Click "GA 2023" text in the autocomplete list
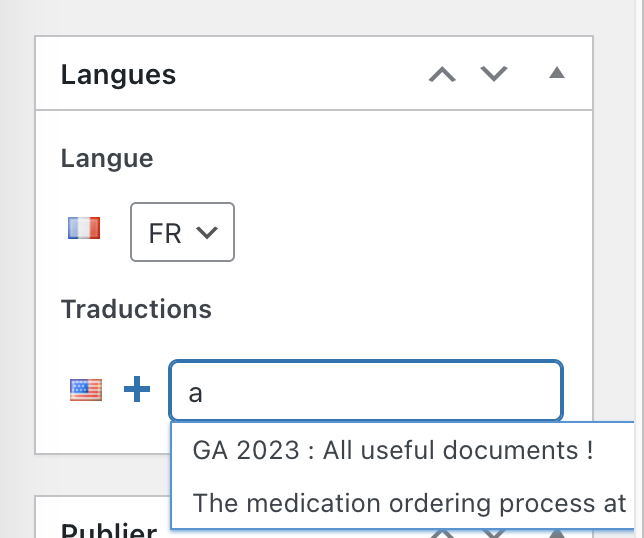644x538 pixels. tap(232, 450)
